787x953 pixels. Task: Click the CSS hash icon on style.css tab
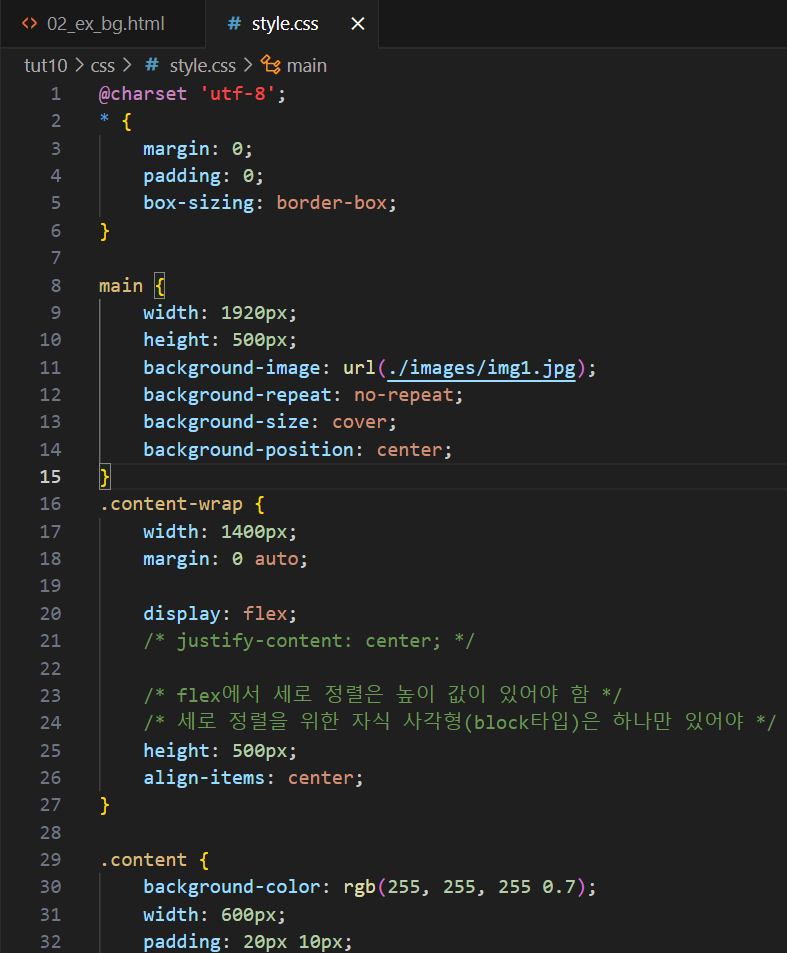(234, 24)
